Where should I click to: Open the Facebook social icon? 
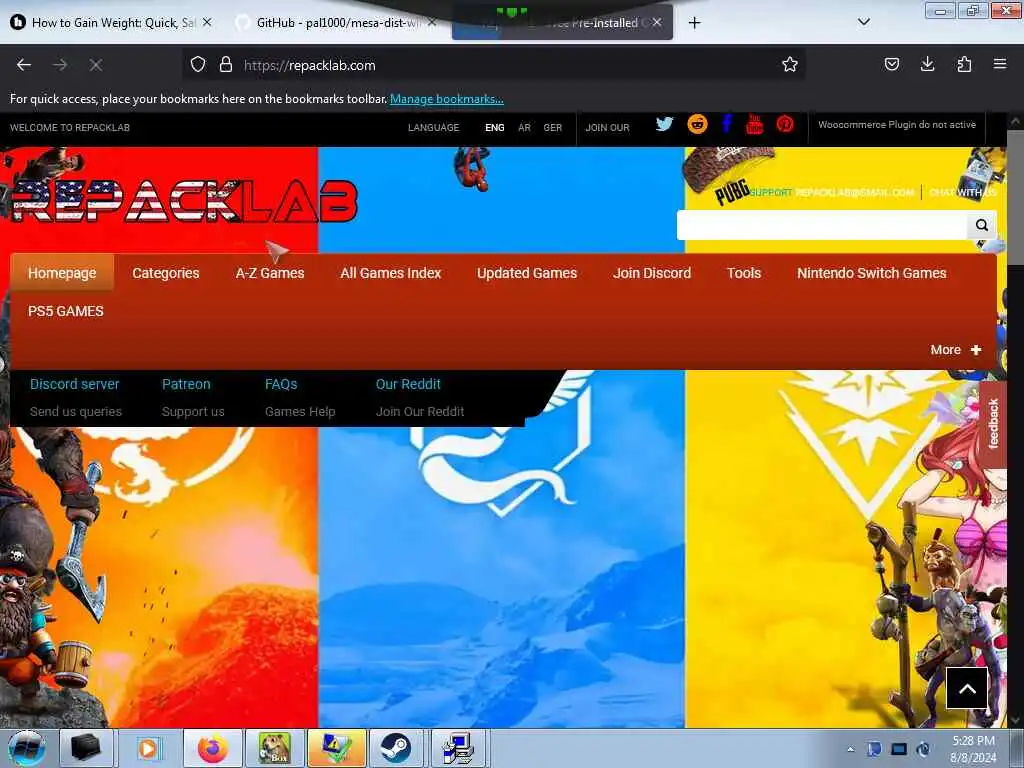pos(727,124)
